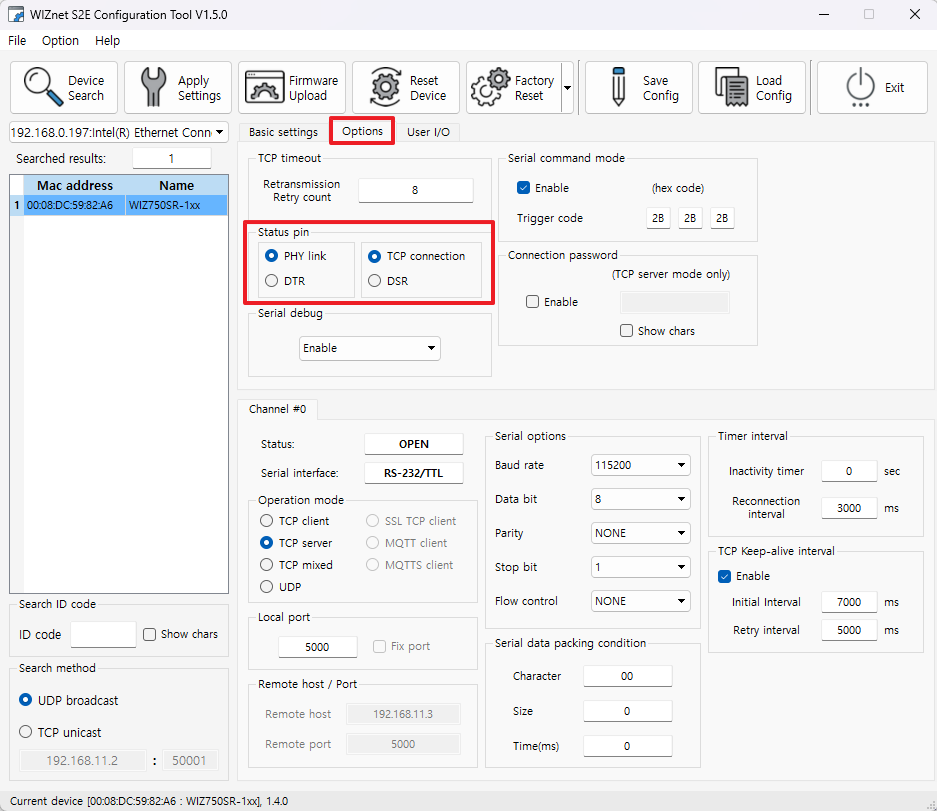The image size is (937, 811).
Task: Toggle Show chars under Connection password
Action: click(x=657, y=330)
